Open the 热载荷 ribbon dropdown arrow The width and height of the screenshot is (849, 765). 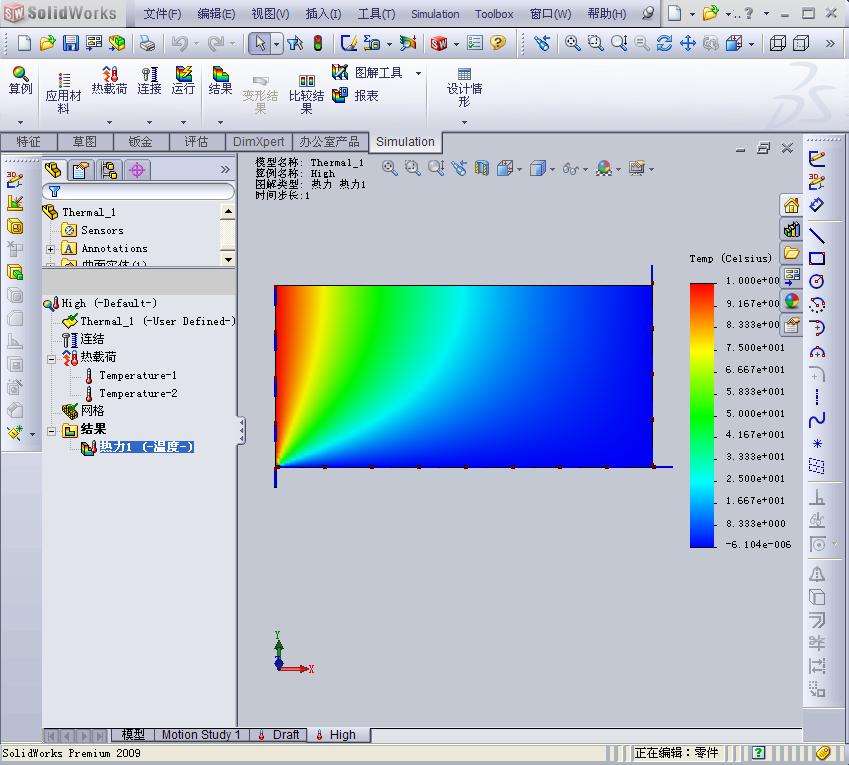109,123
